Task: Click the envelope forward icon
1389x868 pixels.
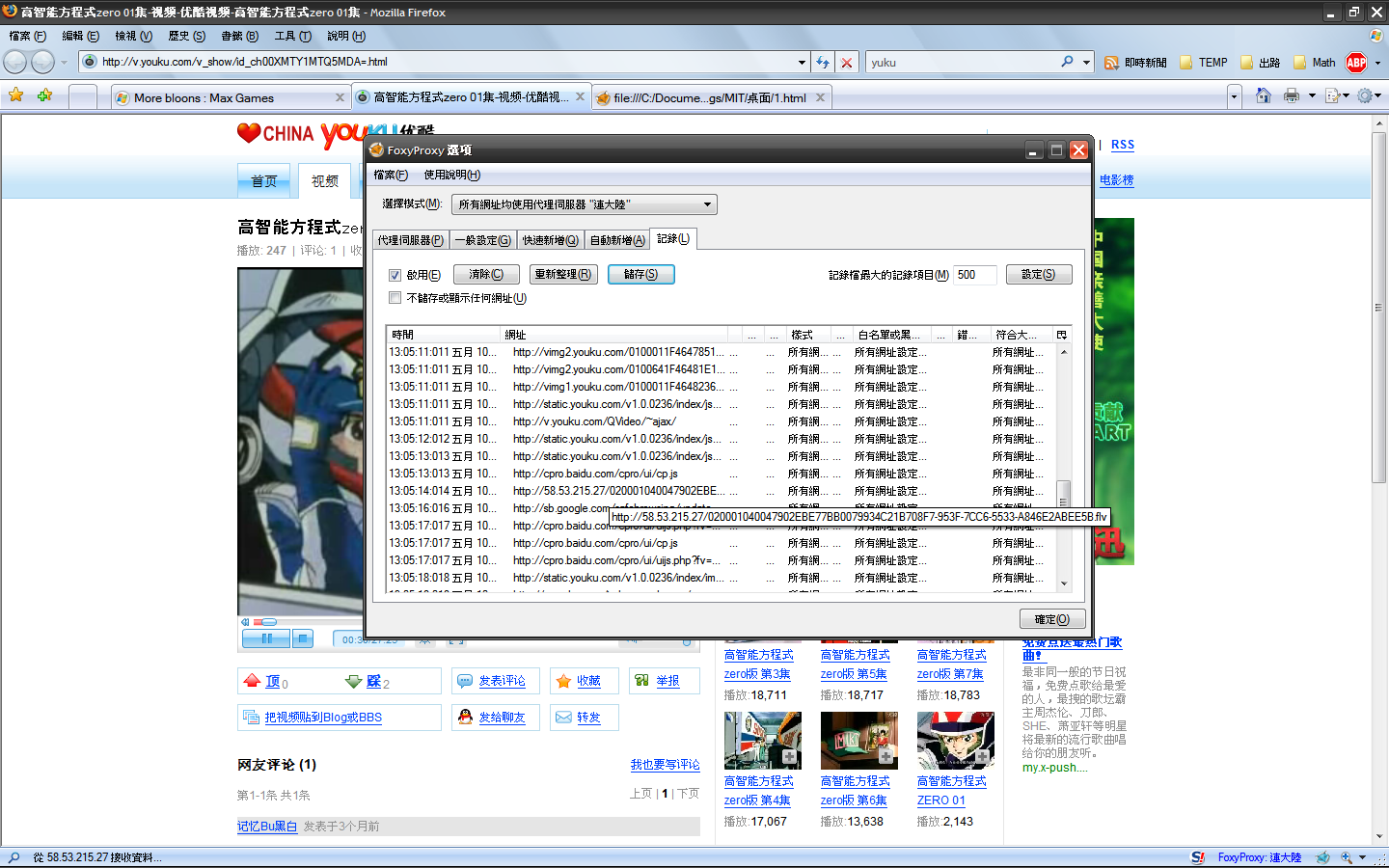Action: (x=563, y=717)
